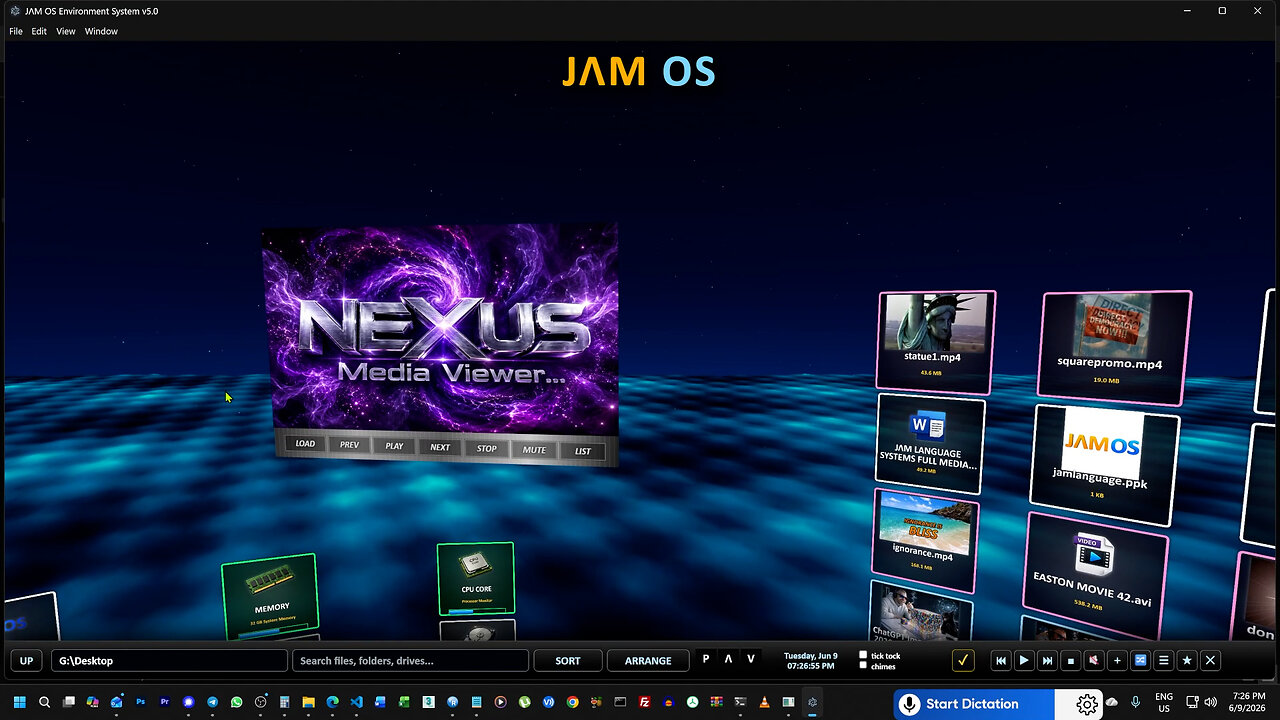Click the UP folder button
This screenshot has height=720, width=1280.
(x=27, y=661)
